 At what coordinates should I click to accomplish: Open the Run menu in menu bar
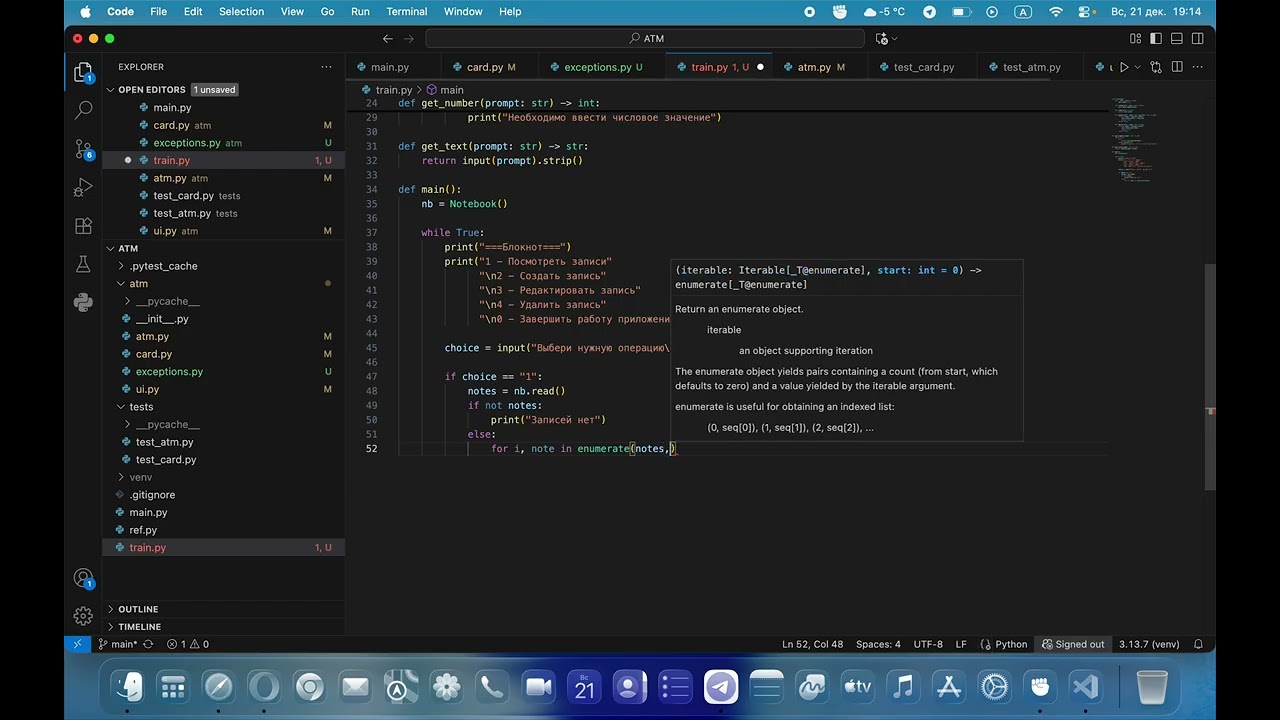[360, 12]
